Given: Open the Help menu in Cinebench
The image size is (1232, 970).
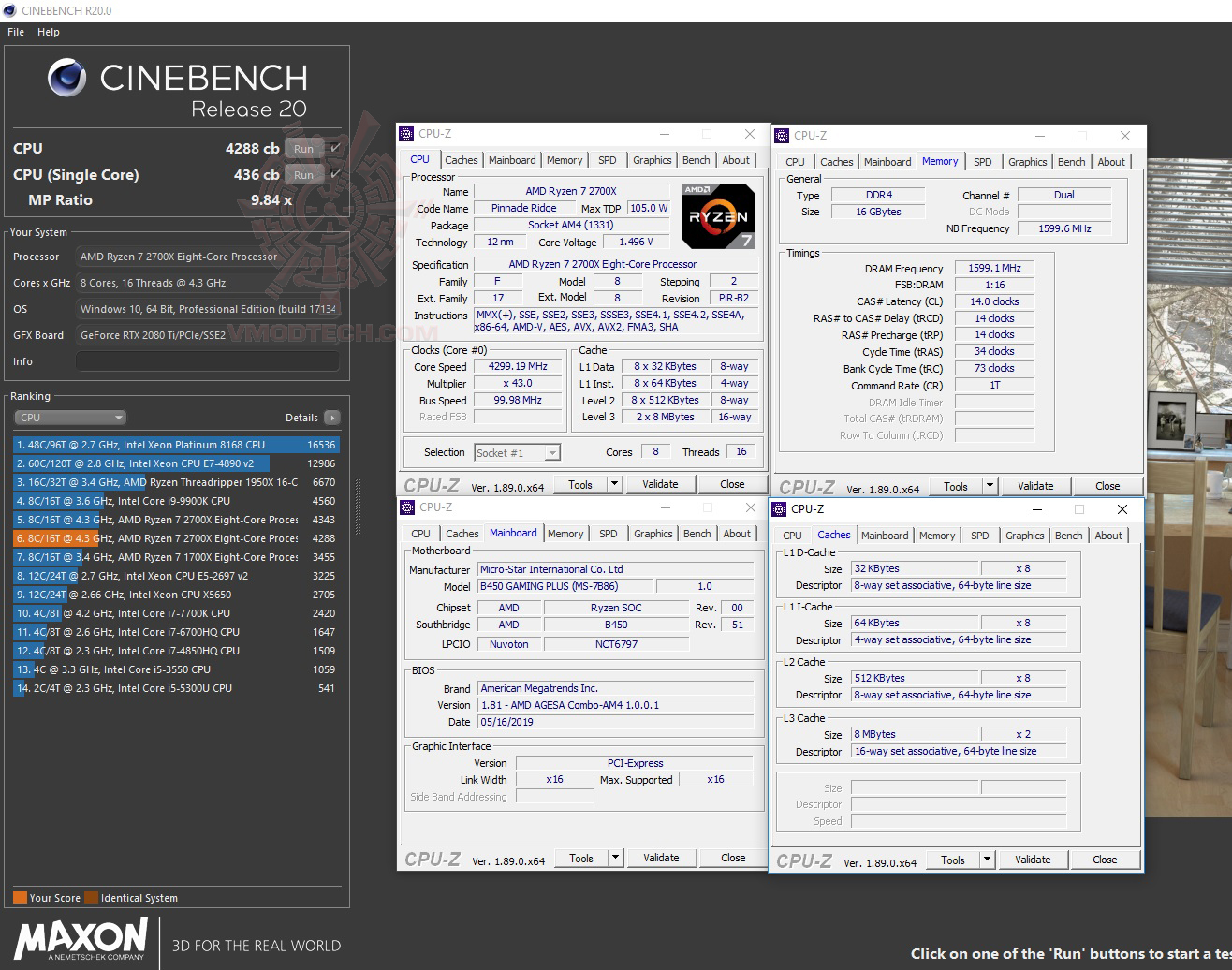Looking at the screenshot, I should [x=48, y=31].
